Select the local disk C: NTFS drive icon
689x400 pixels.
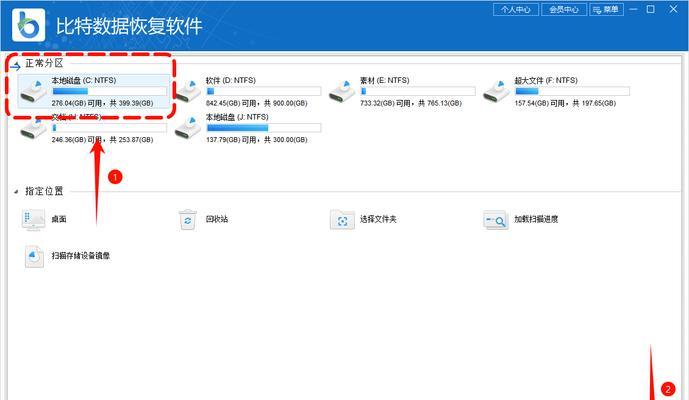click(x=33, y=90)
